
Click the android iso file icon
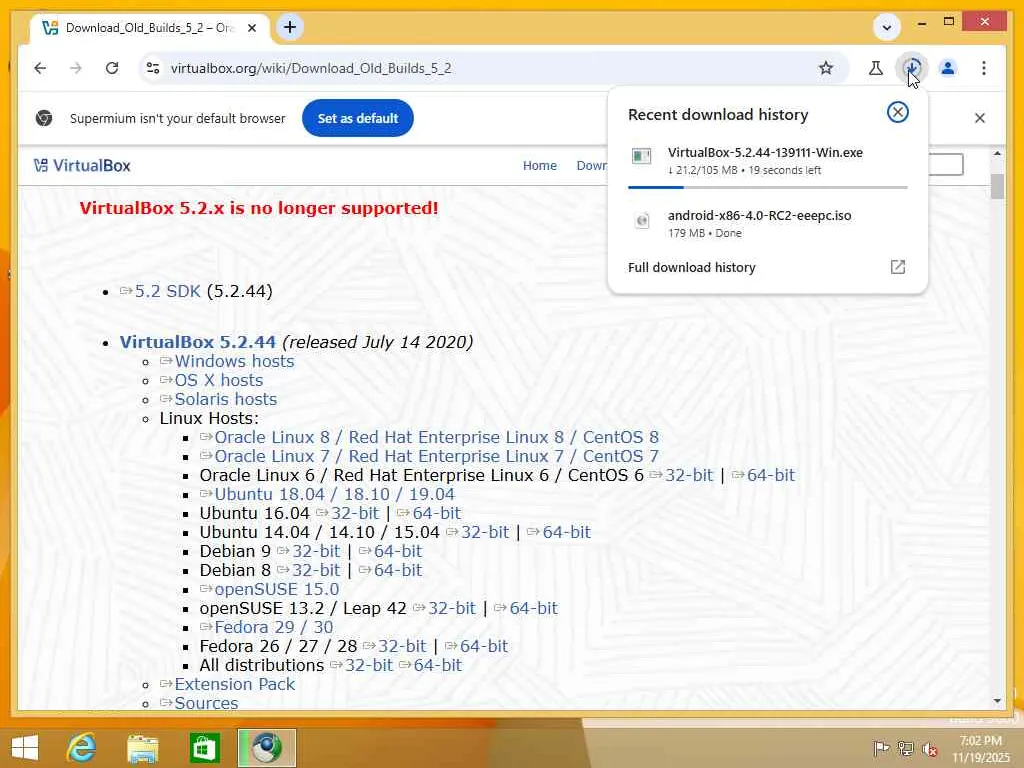[x=642, y=221]
